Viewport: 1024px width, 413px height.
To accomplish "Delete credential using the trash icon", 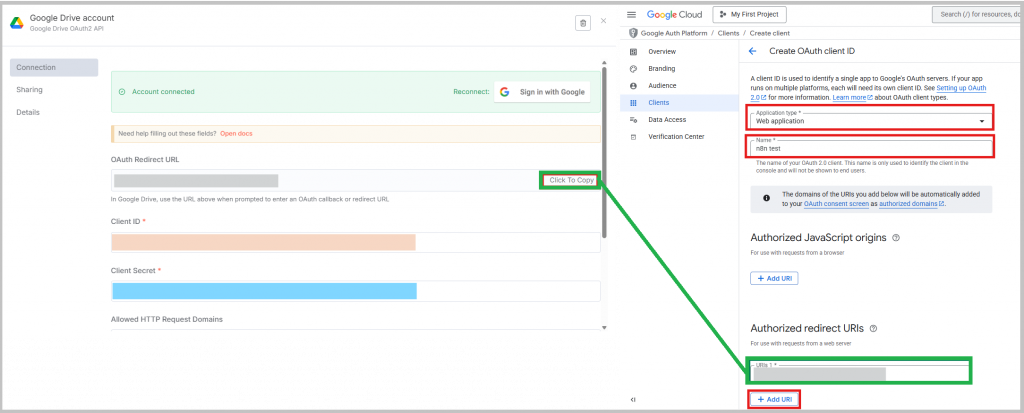I will click(x=583, y=23).
